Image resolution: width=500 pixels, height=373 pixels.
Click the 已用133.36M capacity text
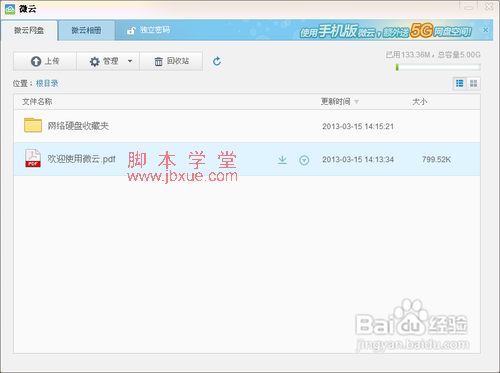pyautogui.click(x=408, y=55)
